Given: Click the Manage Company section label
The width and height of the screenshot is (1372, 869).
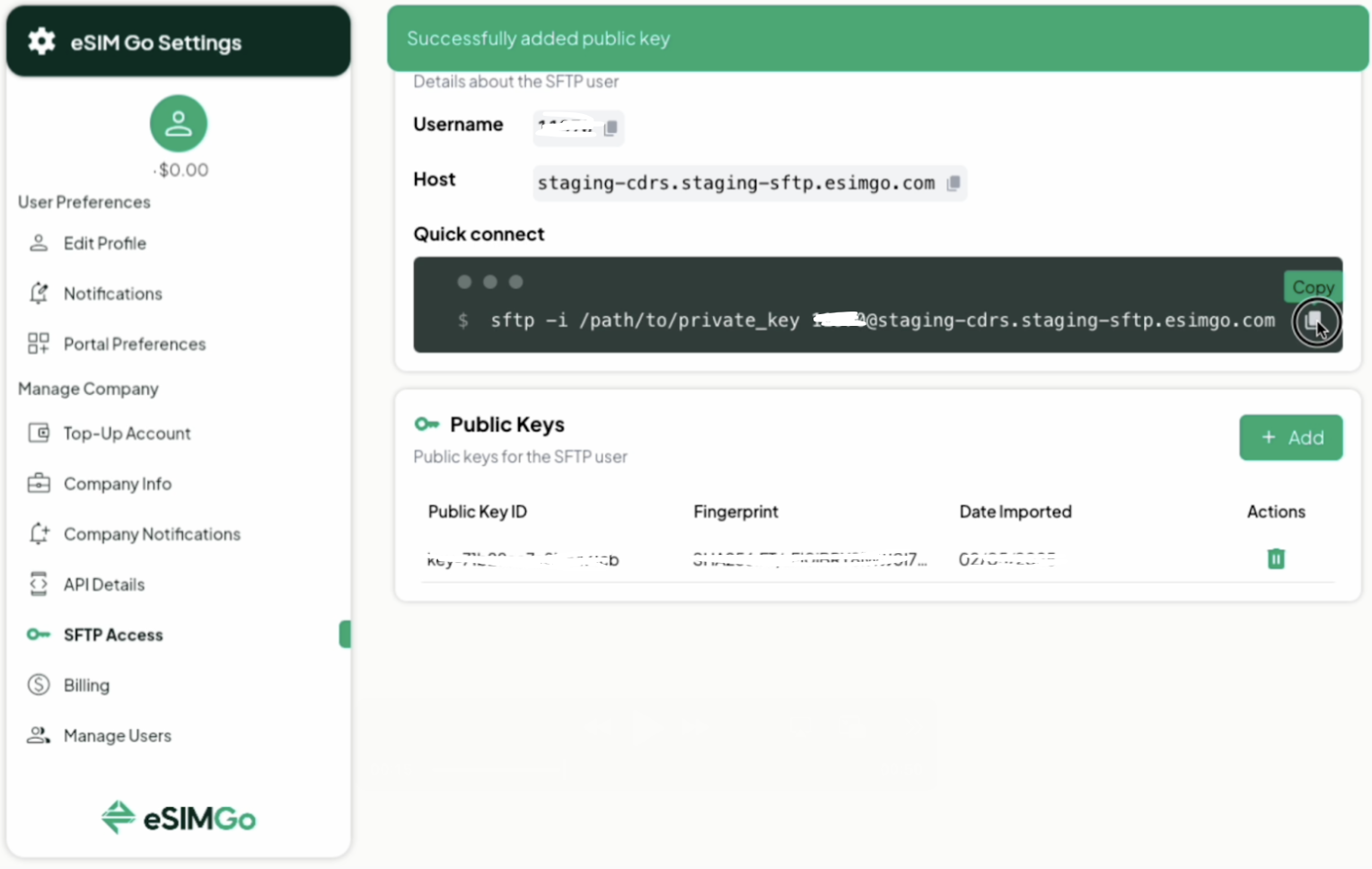Looking at the screenshot, I should (88, 389).
